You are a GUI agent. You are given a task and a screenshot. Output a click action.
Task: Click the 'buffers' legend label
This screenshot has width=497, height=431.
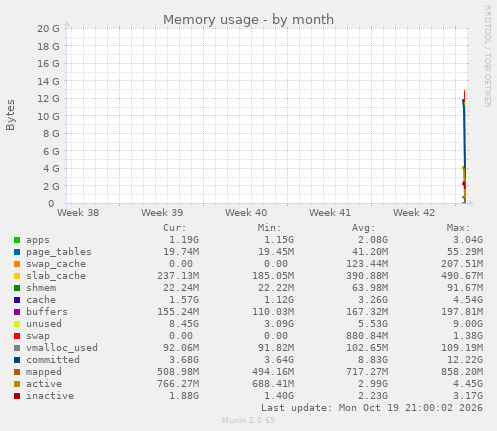(x=47, y=312)
